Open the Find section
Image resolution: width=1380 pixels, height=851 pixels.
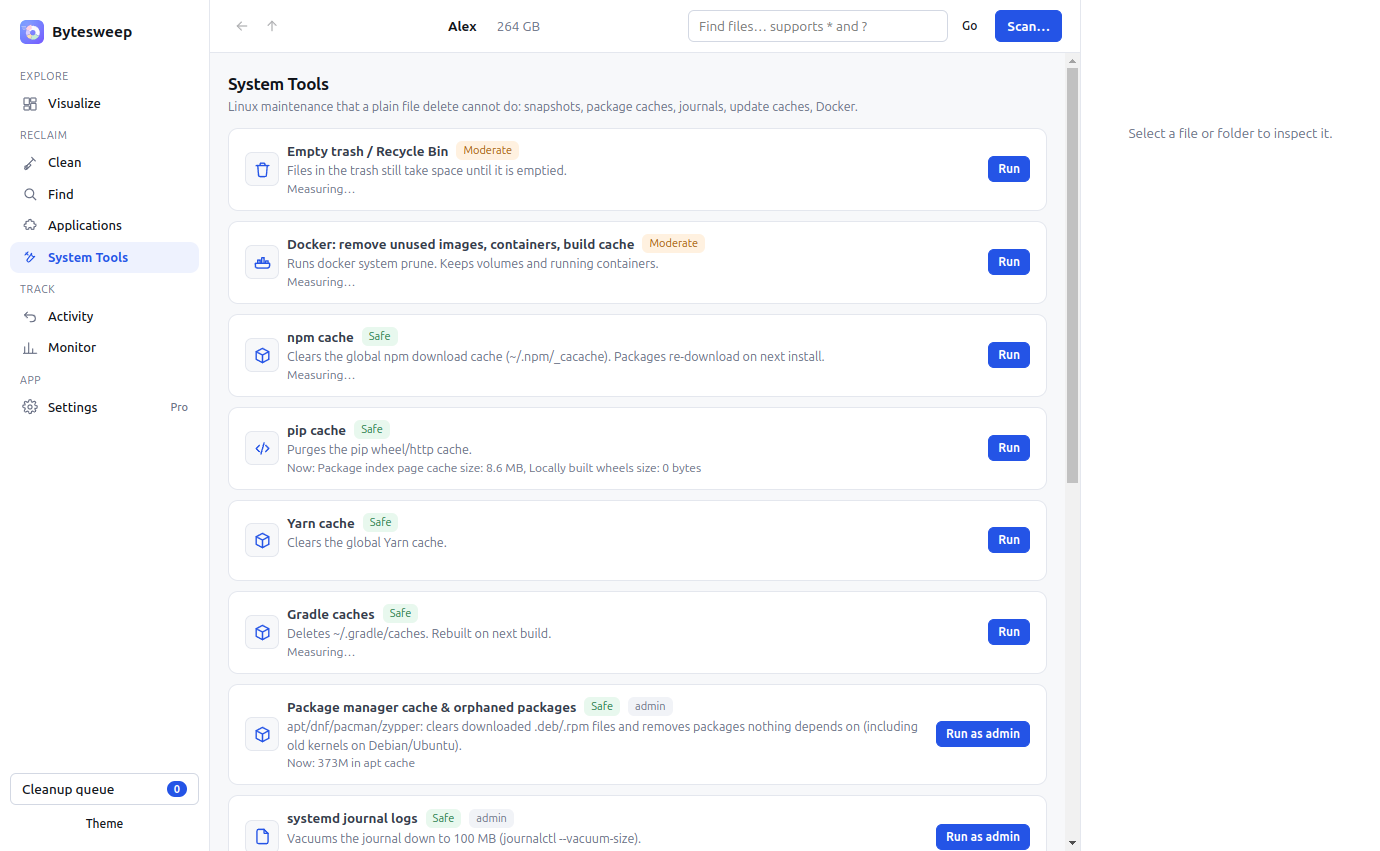[x=104, y=195]
